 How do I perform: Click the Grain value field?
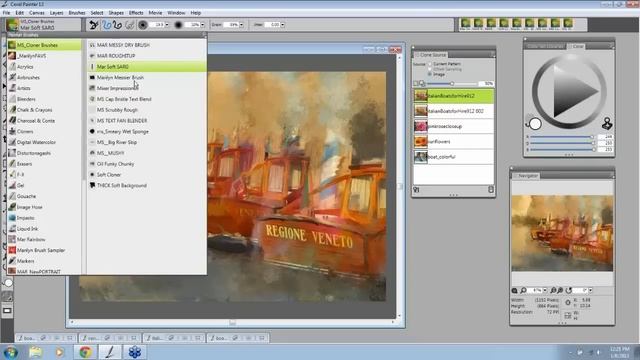(231, 25)
